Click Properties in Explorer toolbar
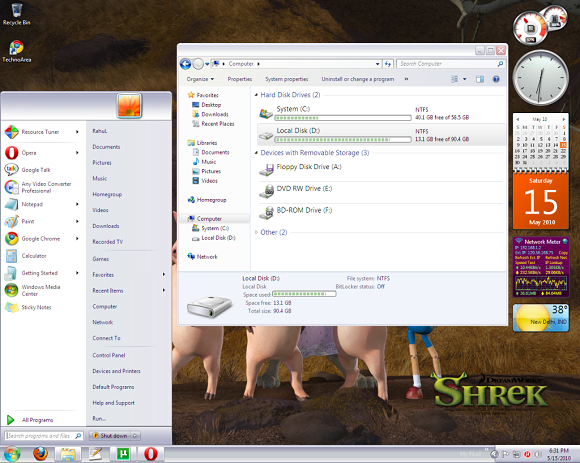The width and height of the screenshot is (580, 463). point(240,79)
